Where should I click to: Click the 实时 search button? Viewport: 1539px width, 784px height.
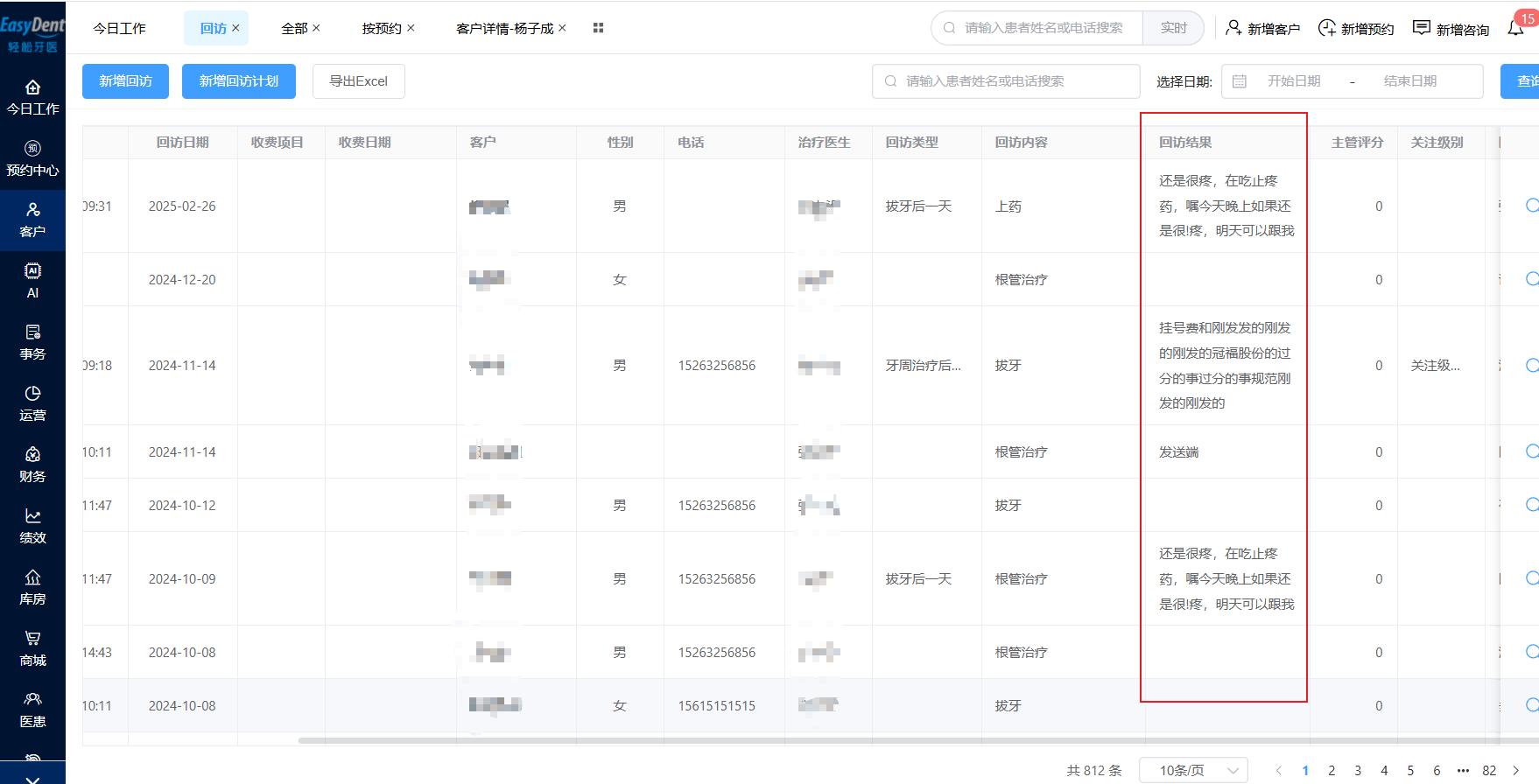(x=1173, y=28)
